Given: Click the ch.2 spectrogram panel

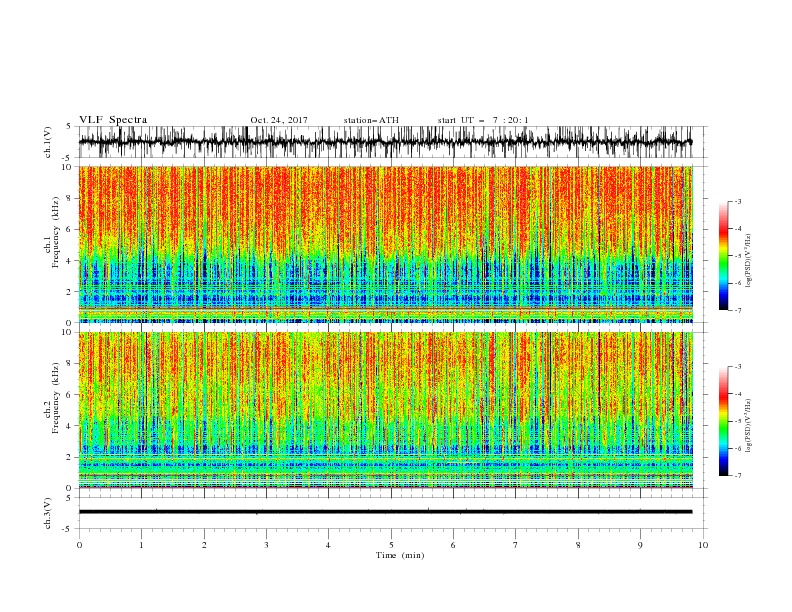Looking at the screenshot, I should 385,410.
